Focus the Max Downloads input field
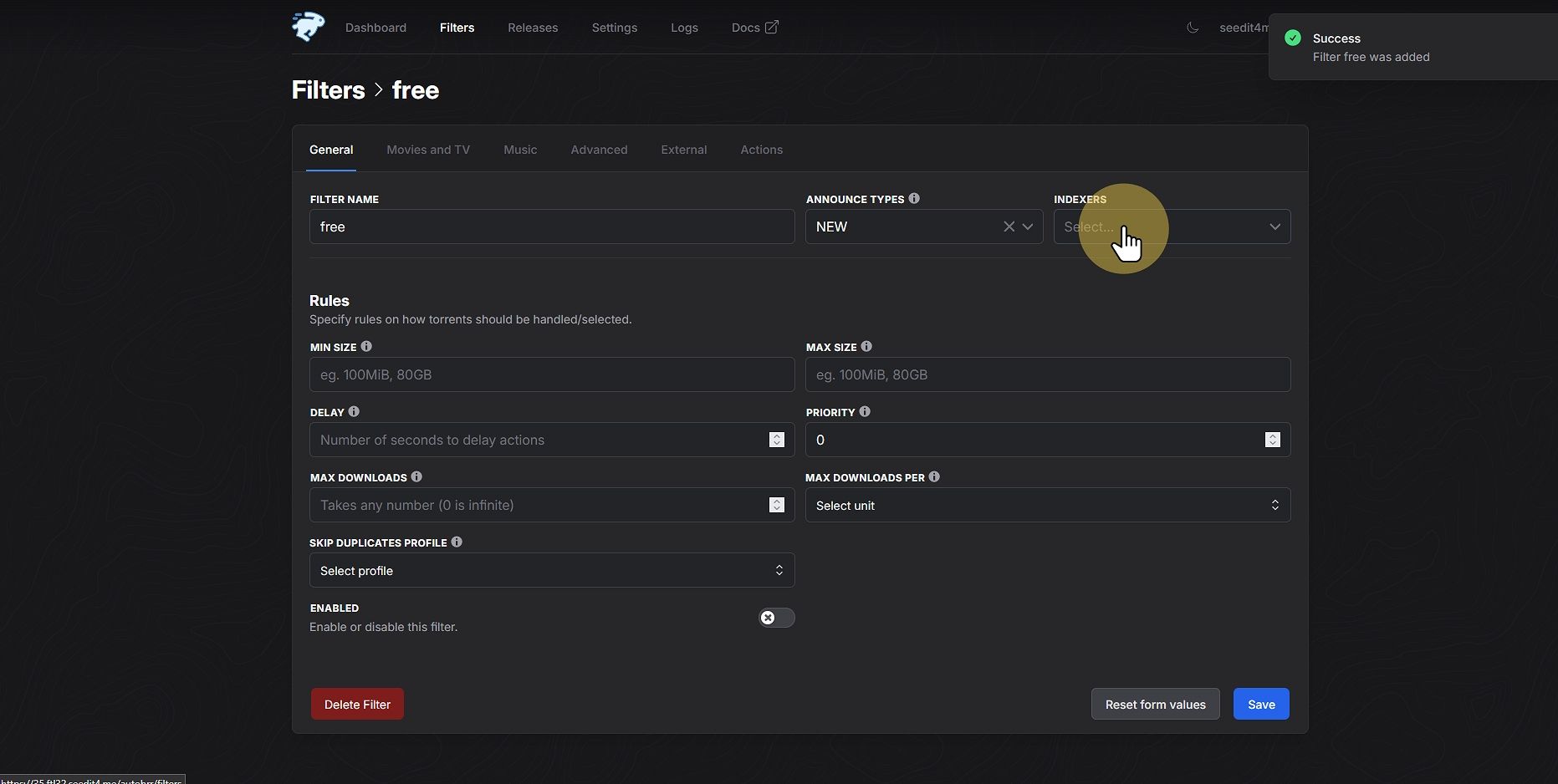Screen dimensions: 1558x784 click(552, 505)
